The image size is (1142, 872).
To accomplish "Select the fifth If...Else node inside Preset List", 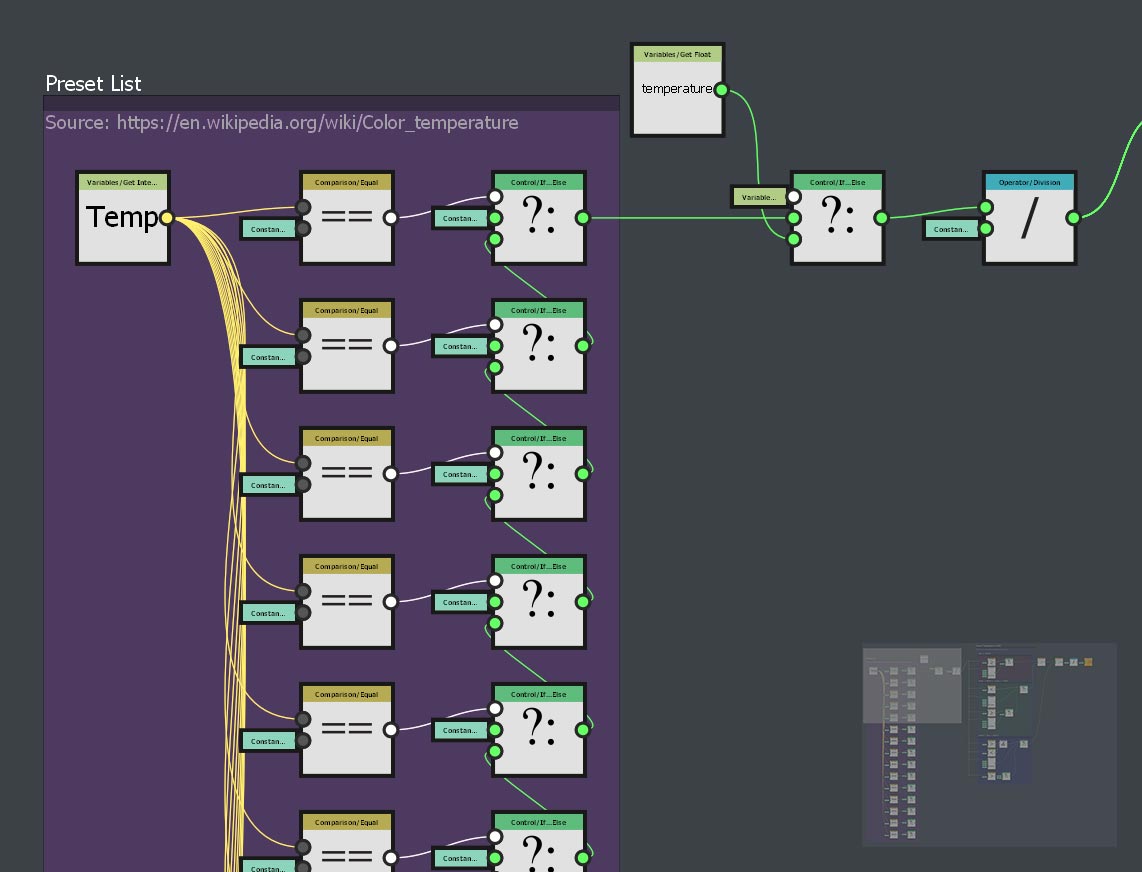I will tap(539, 730).
